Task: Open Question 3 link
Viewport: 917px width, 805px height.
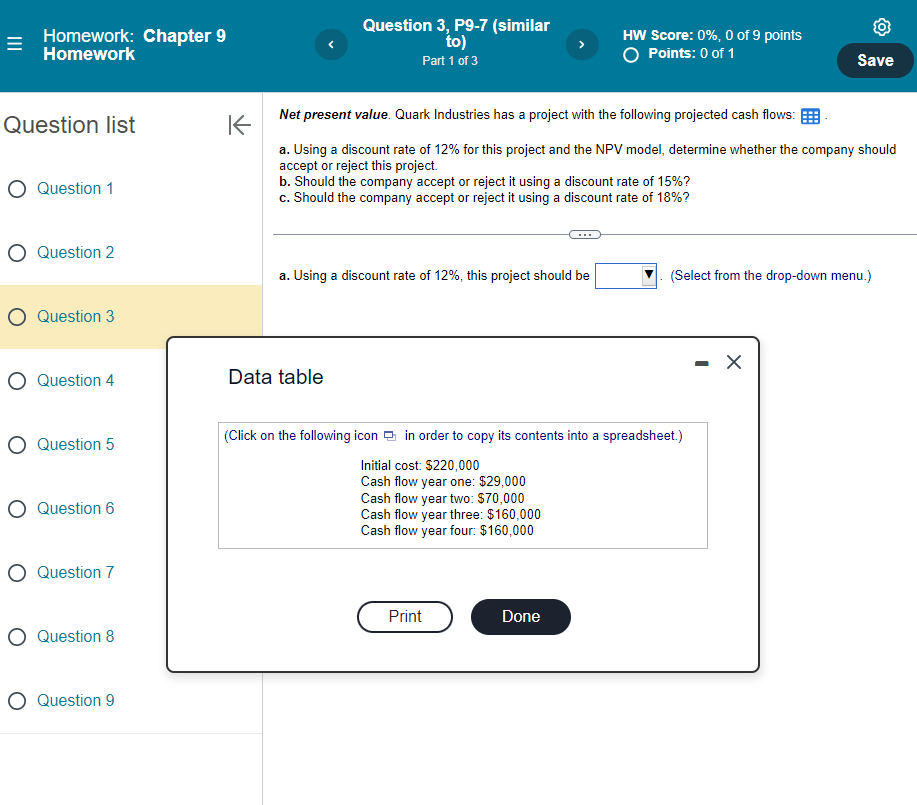Action: click(x=75, y=317)
